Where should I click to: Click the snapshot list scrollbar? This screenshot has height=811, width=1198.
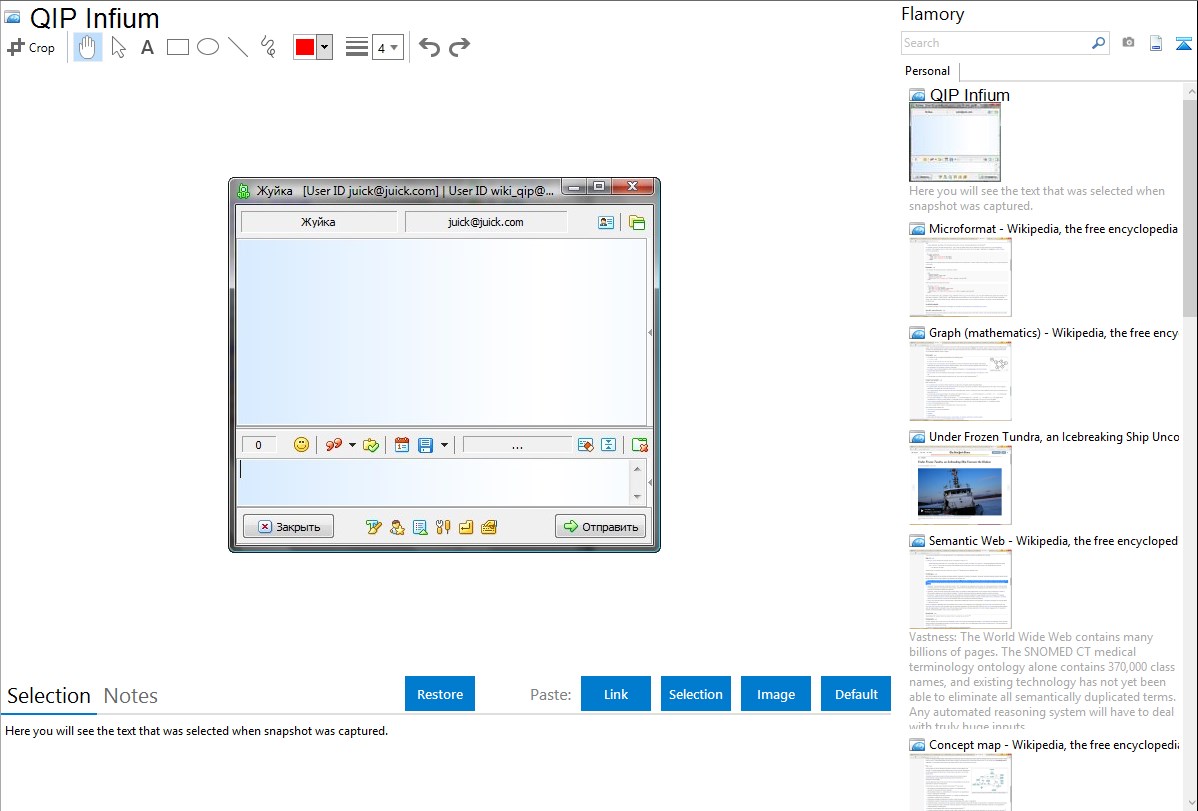1190,206
